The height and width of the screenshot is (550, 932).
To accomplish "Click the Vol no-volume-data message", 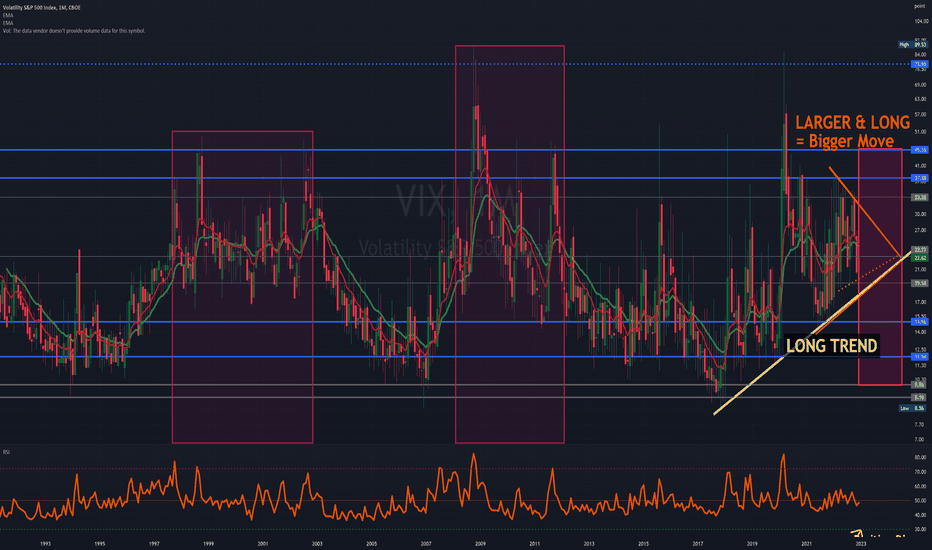I will click(74, 31).
